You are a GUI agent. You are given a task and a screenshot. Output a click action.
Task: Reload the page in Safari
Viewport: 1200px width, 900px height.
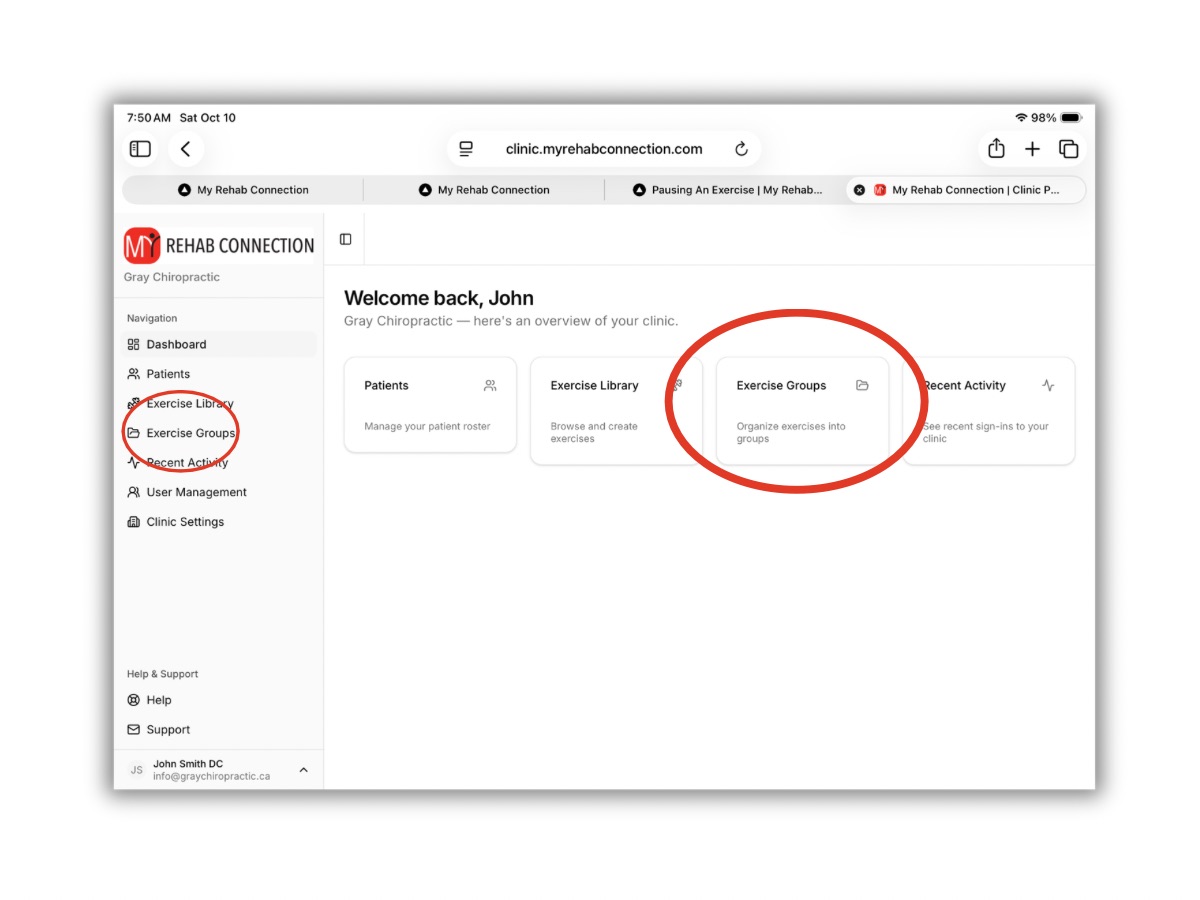pos(741,149)
